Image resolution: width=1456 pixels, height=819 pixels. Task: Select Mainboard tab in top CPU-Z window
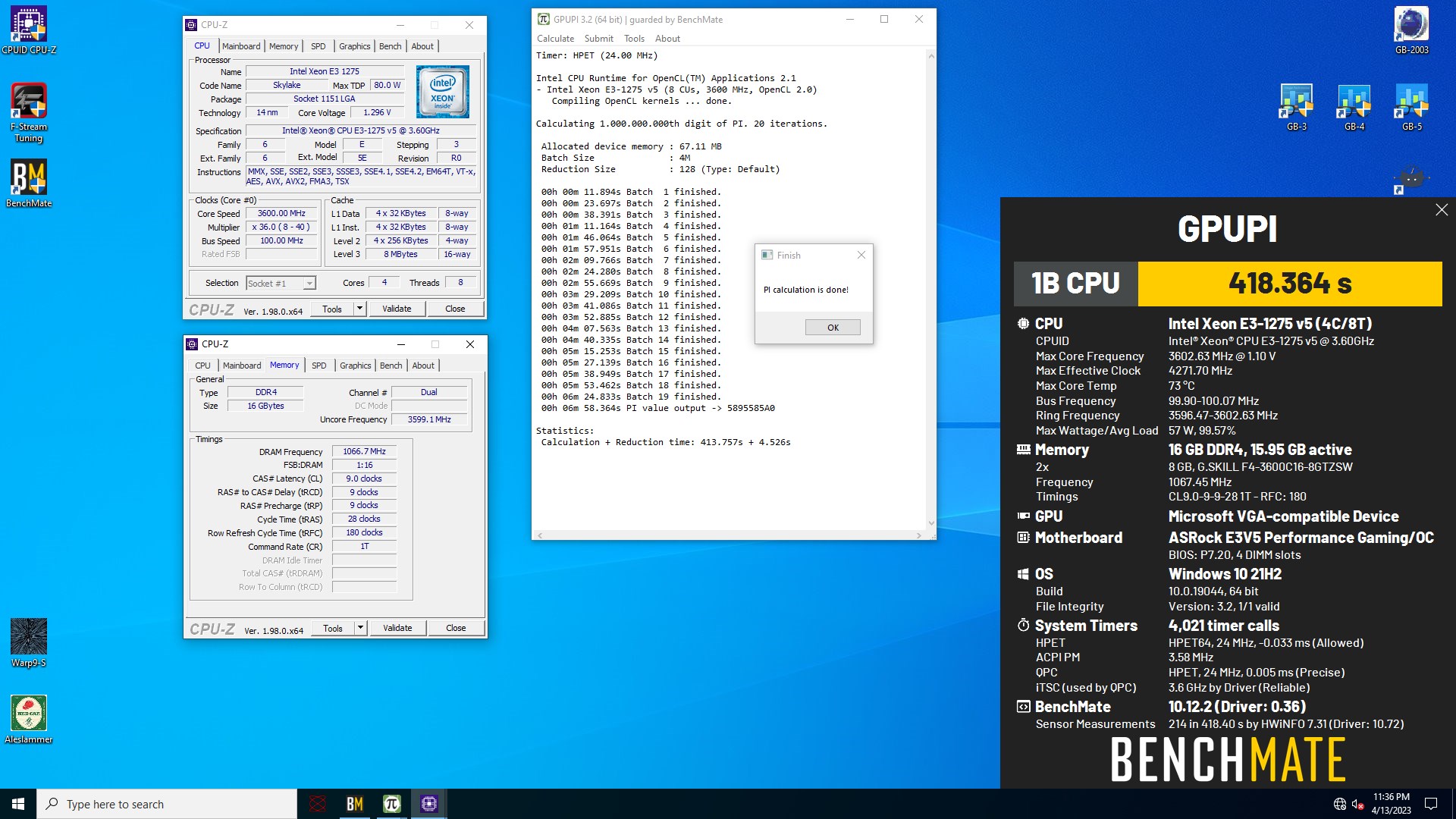tap(241, 46)
